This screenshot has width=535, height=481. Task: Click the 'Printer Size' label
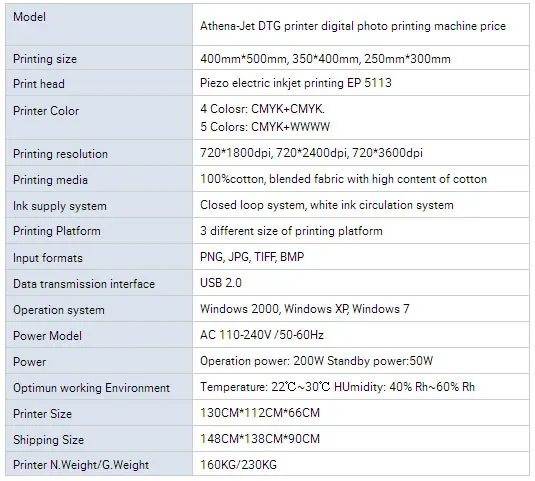click(x=42, y=414)
